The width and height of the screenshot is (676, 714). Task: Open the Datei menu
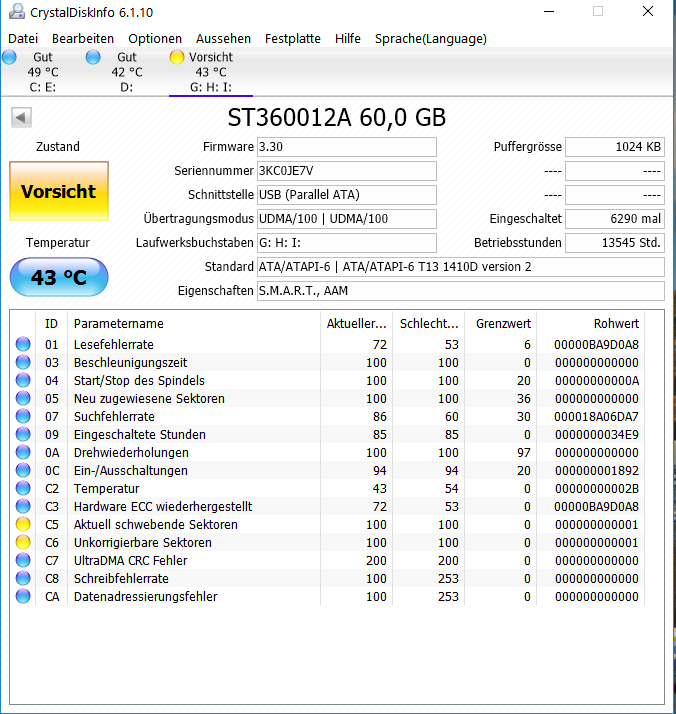tap(23, 39)
